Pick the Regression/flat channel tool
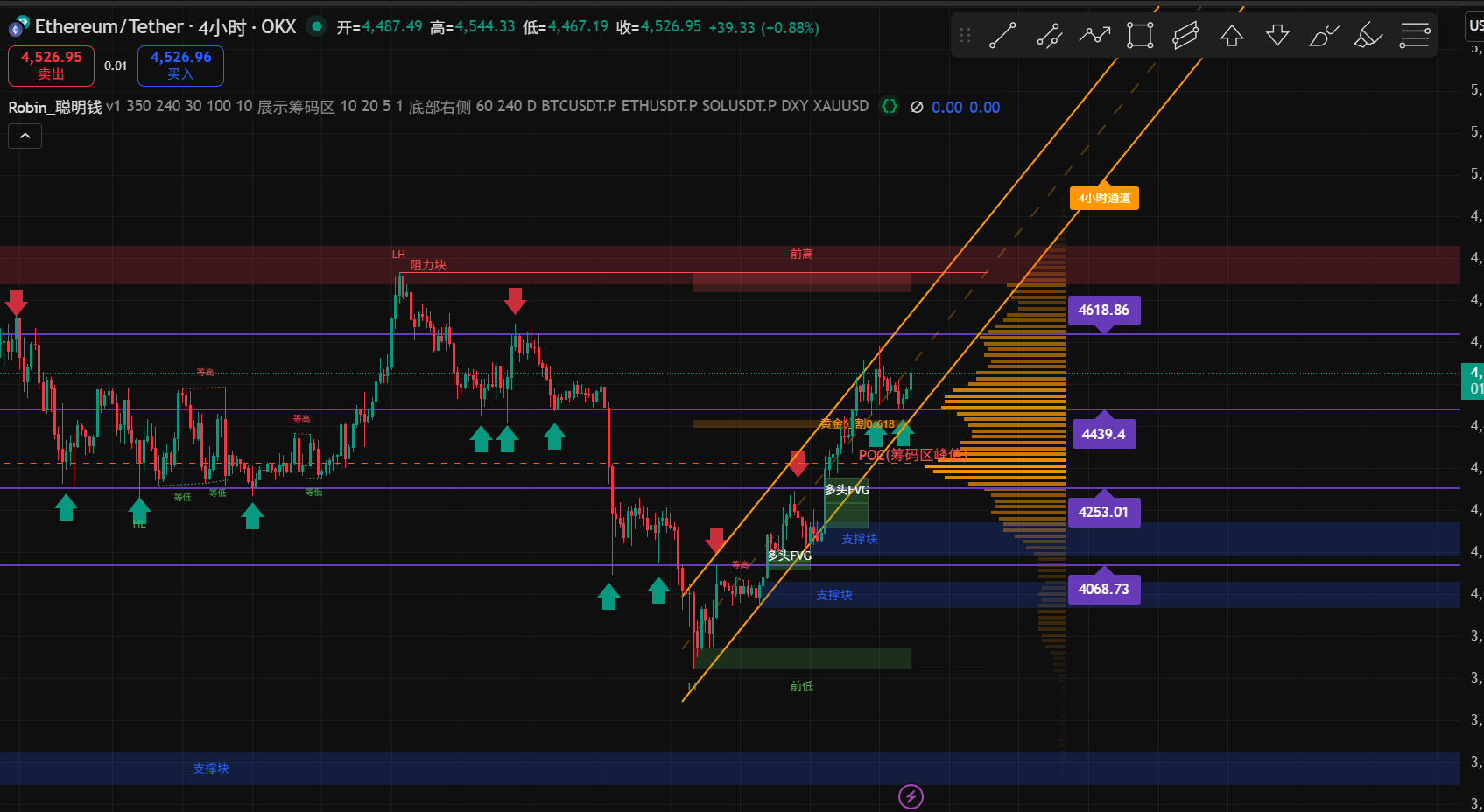The image size is (1484, 812). [1185, 36]
